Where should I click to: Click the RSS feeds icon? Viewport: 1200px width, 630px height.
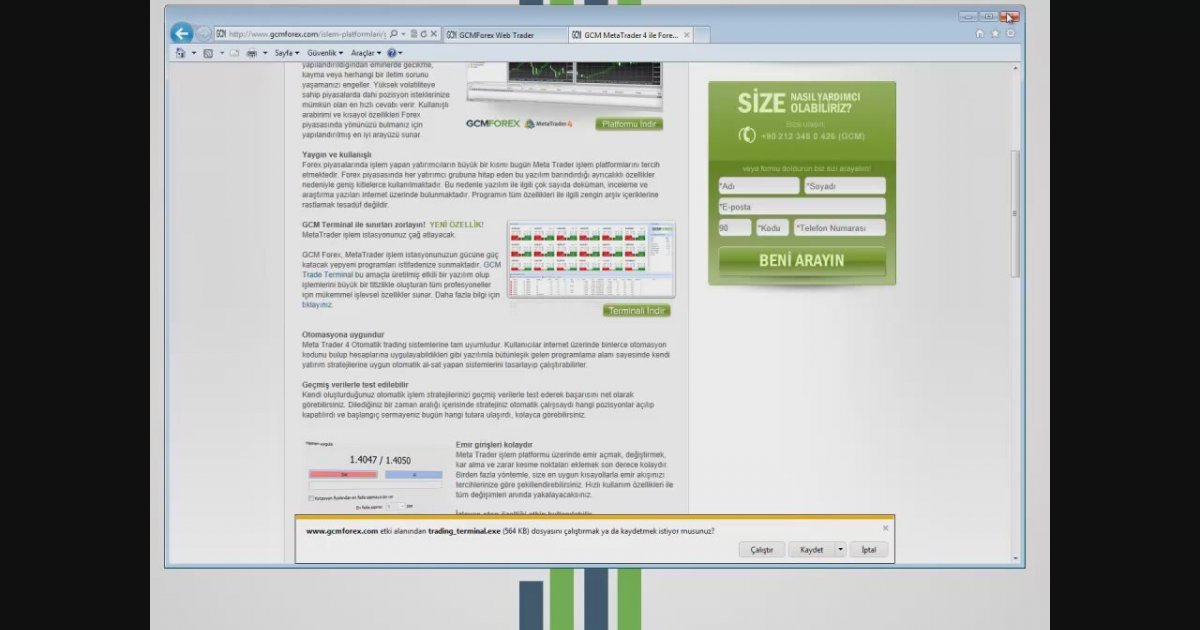point(208,53)
